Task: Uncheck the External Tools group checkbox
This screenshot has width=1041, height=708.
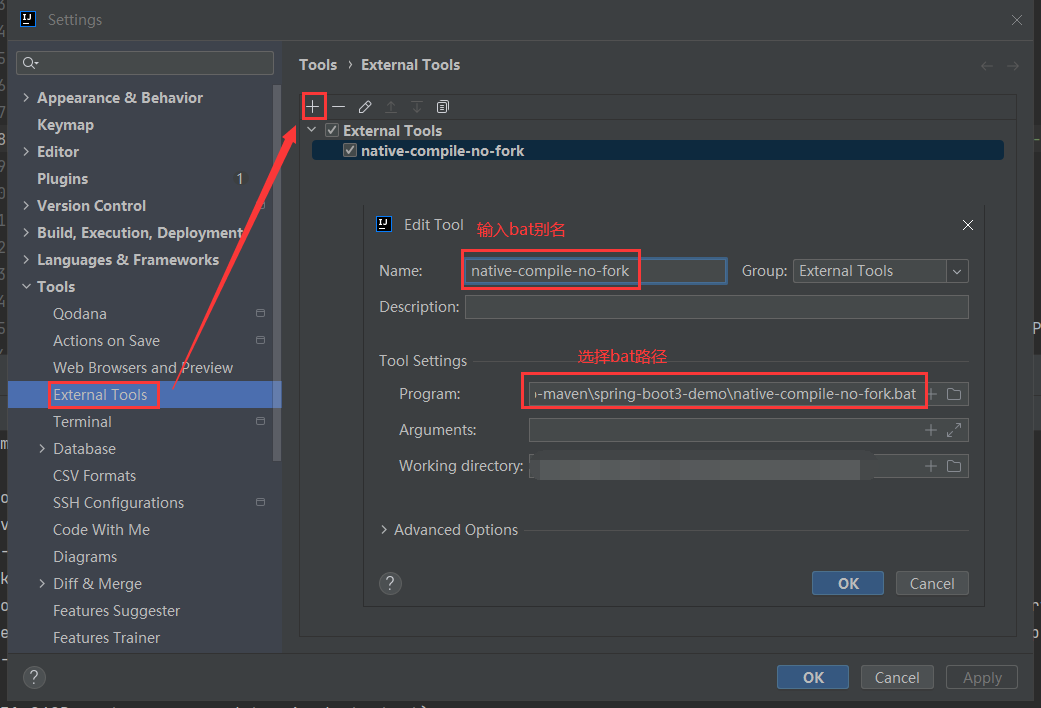Action: (x=332, y=130)
